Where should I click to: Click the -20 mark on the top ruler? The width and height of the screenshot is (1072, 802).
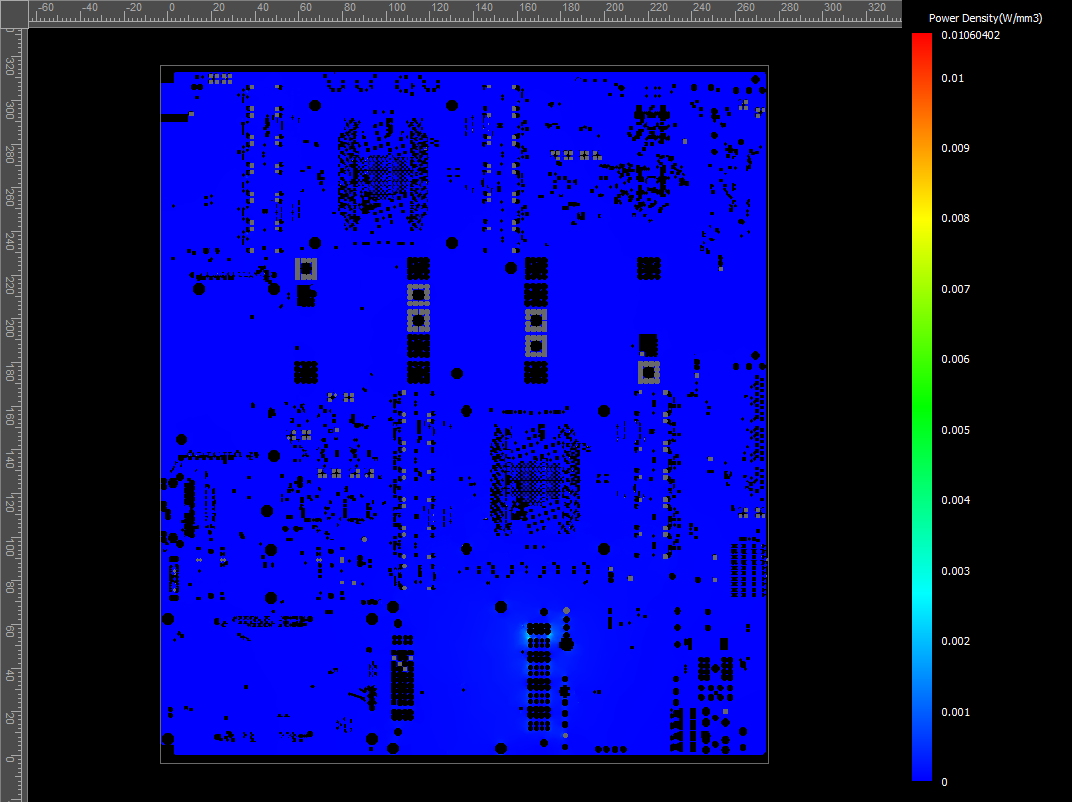pos(133,8)
